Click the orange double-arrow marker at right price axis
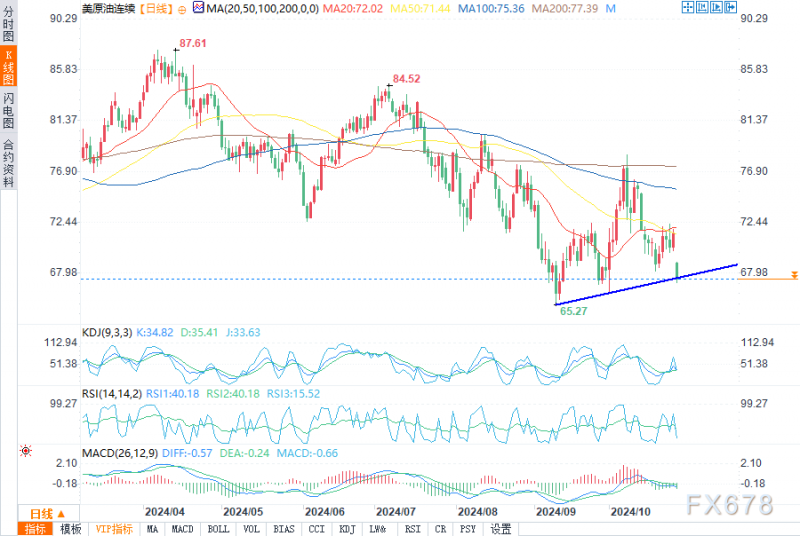 click(x=794, y=275)
